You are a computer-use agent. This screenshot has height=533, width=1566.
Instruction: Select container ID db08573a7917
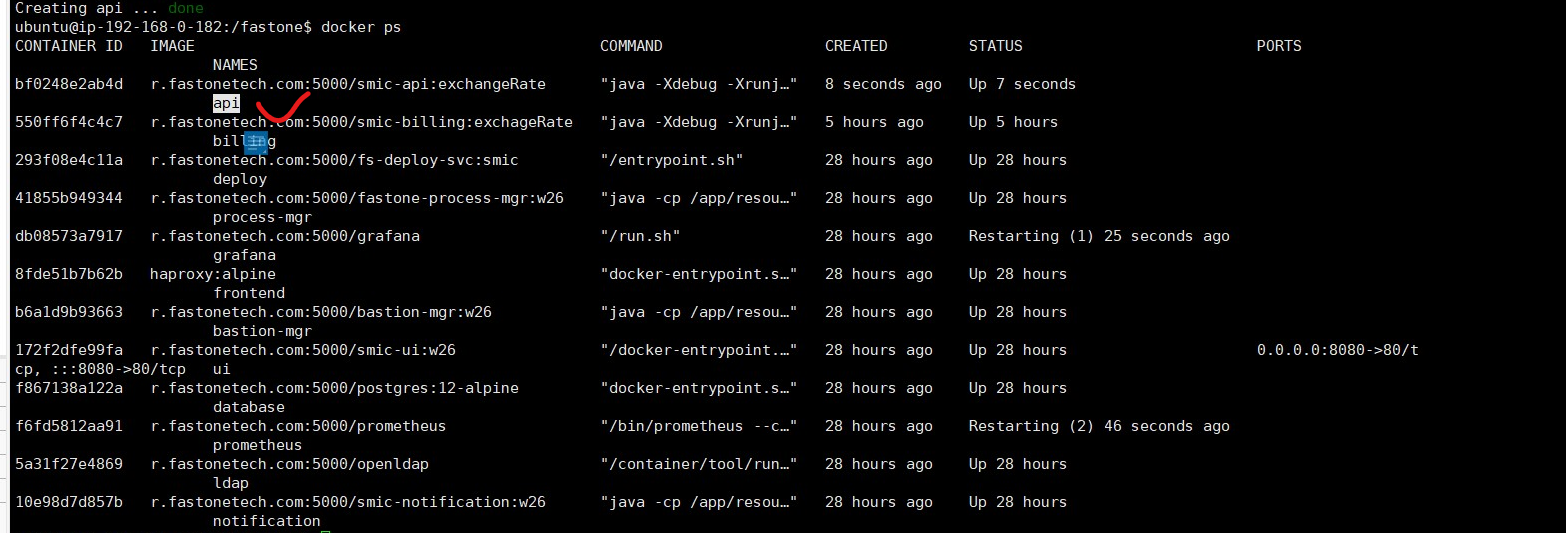[69, 236]
